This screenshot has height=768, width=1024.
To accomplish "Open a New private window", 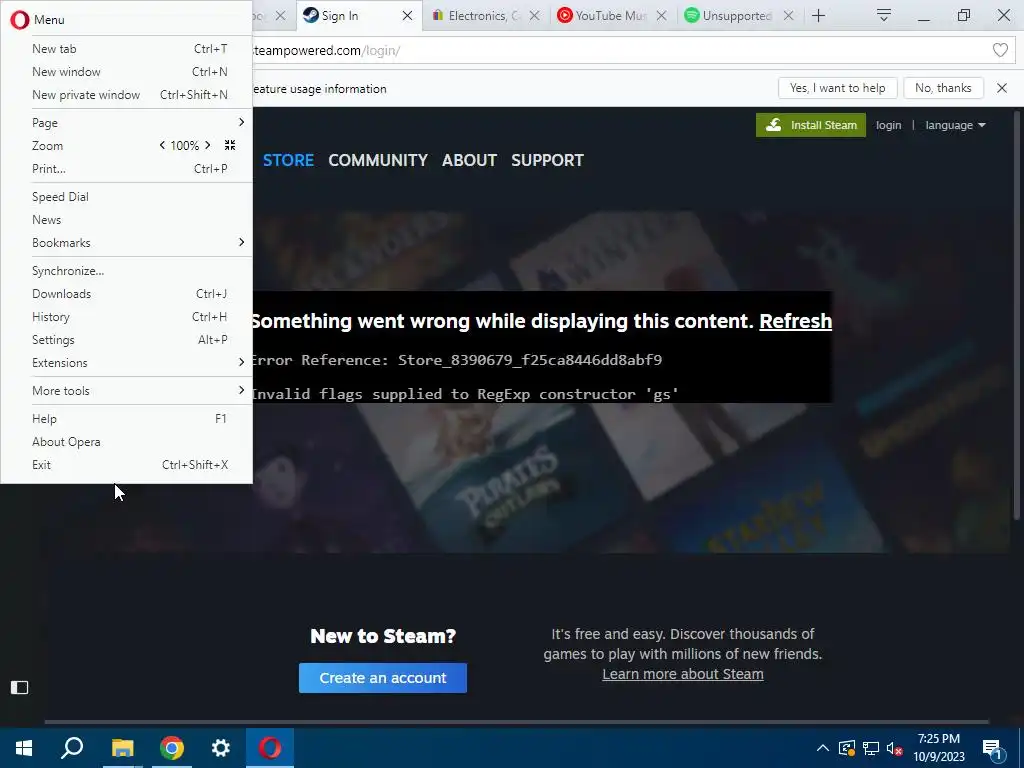I will click(x=127, y=95).
